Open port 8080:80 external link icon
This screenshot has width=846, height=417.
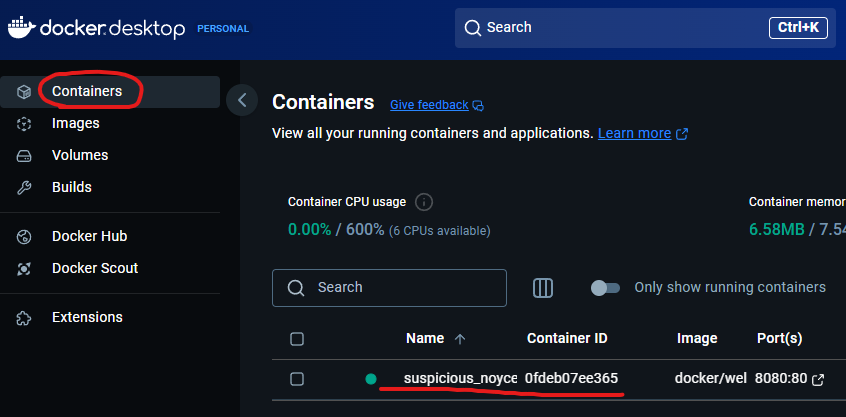tap(818, 380)
